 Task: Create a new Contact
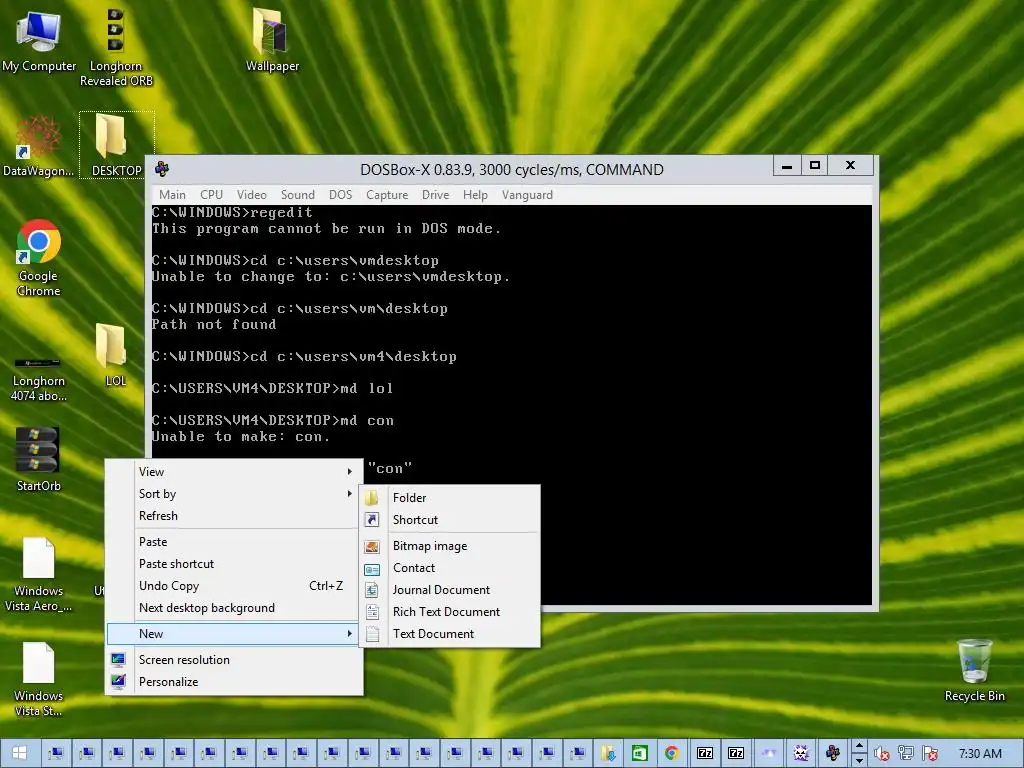point(449,568)
